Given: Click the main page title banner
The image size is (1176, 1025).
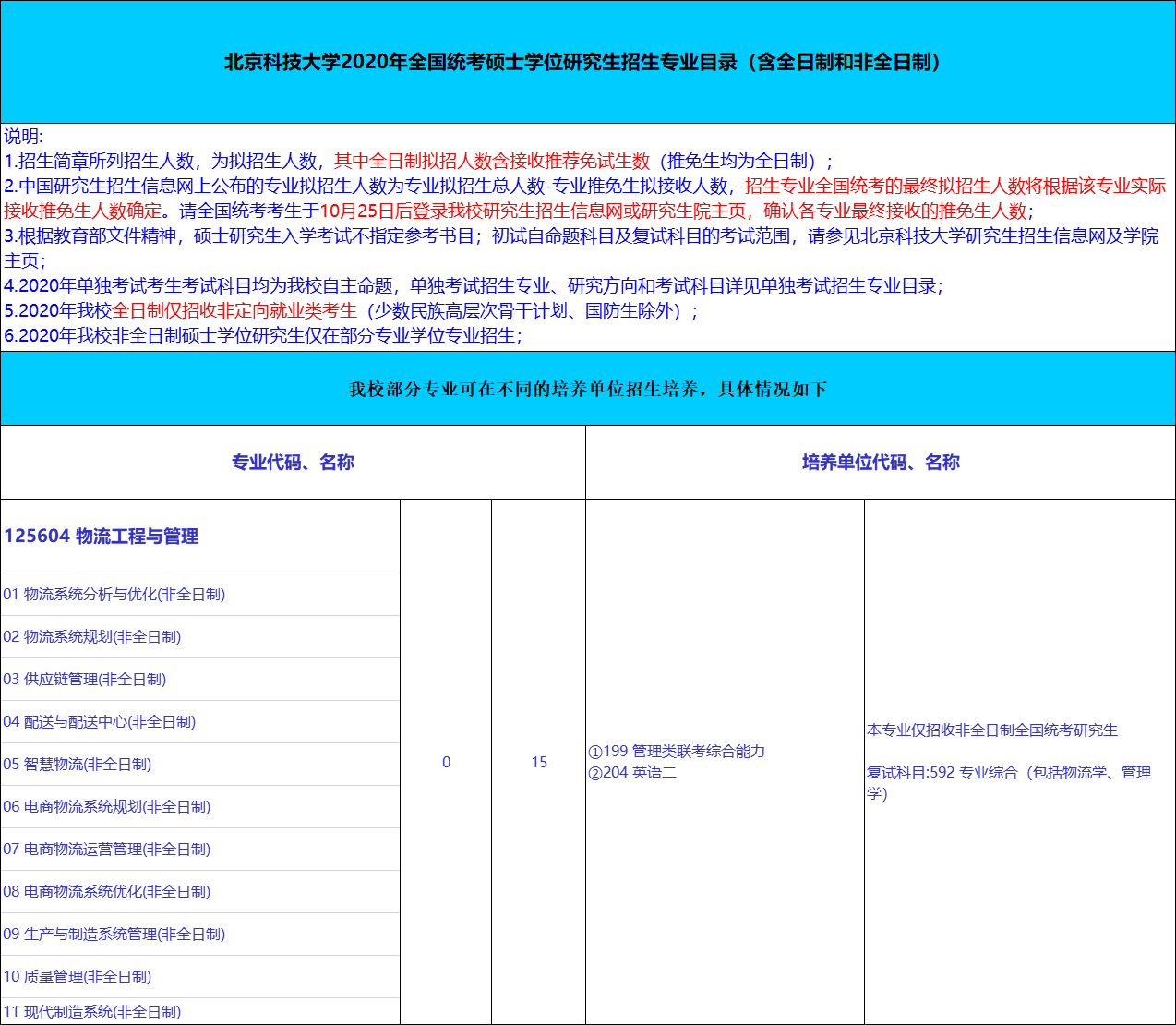Looking at the screenshot, I should pos(587,63).
